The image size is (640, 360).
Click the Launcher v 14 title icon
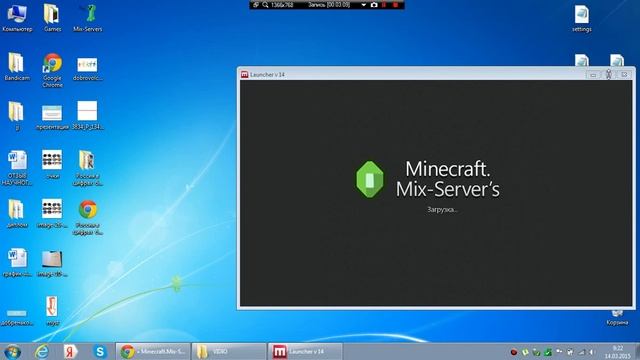244,74
